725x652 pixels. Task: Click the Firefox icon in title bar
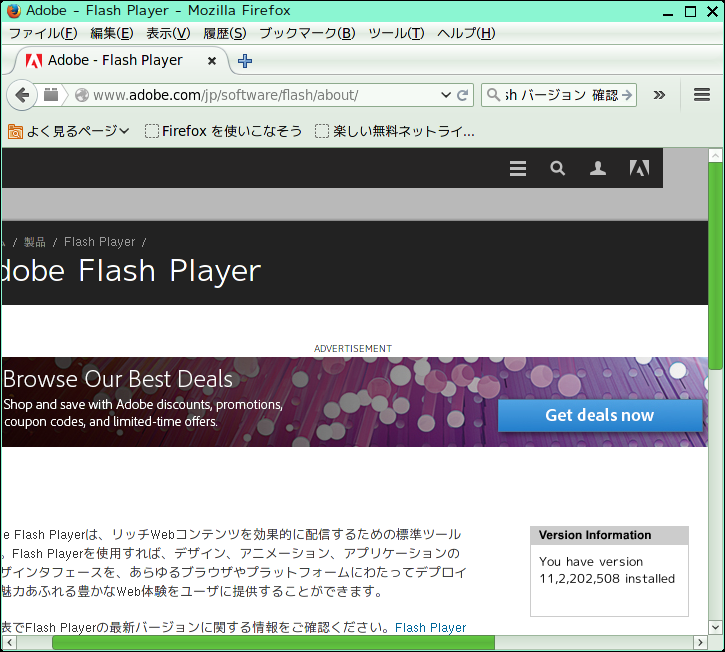point(14,10)
